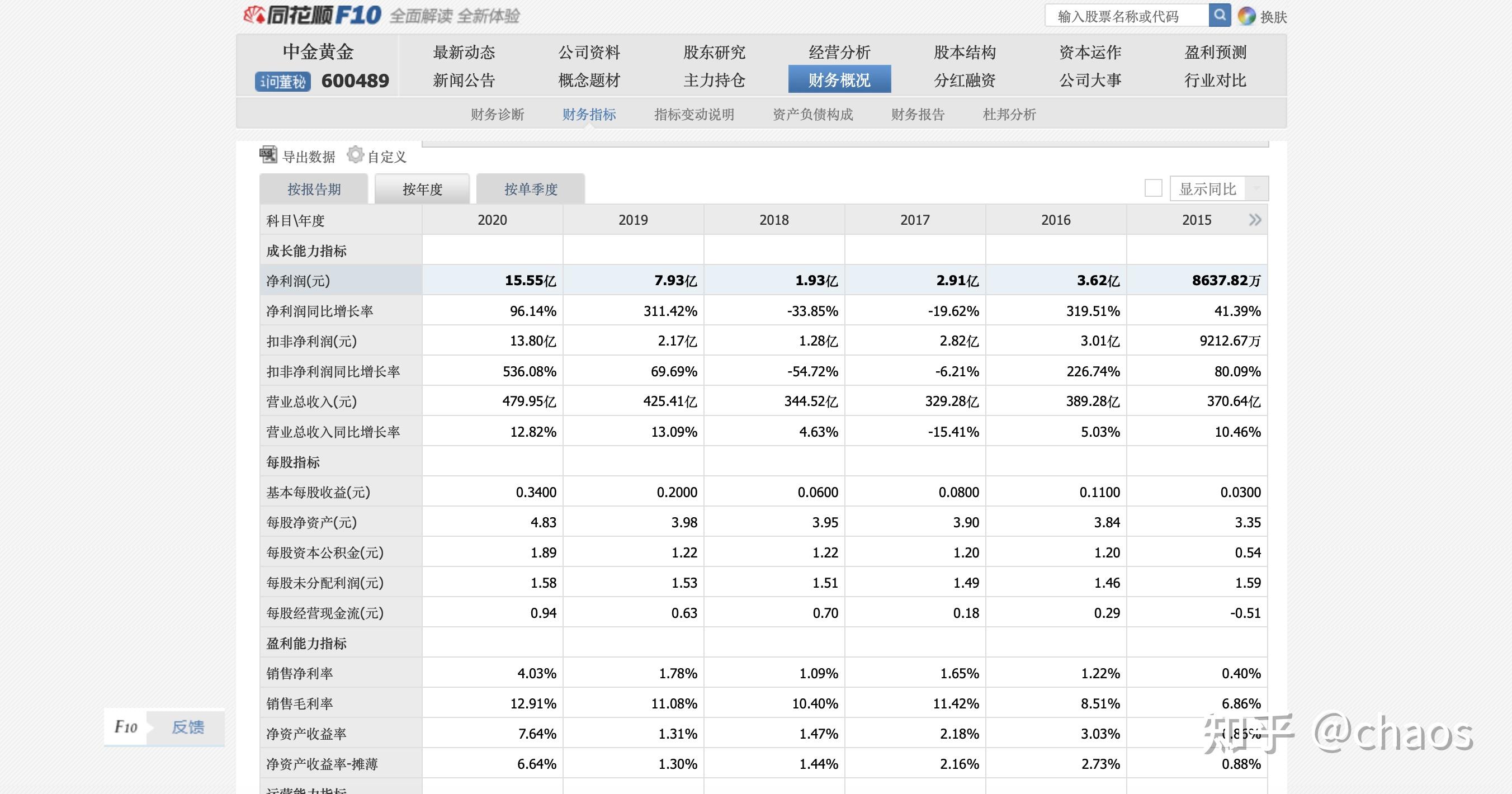Click the 自定义 link
Image resolution: width=1512 pixels, height=794 pixels.
click(387, 157)
